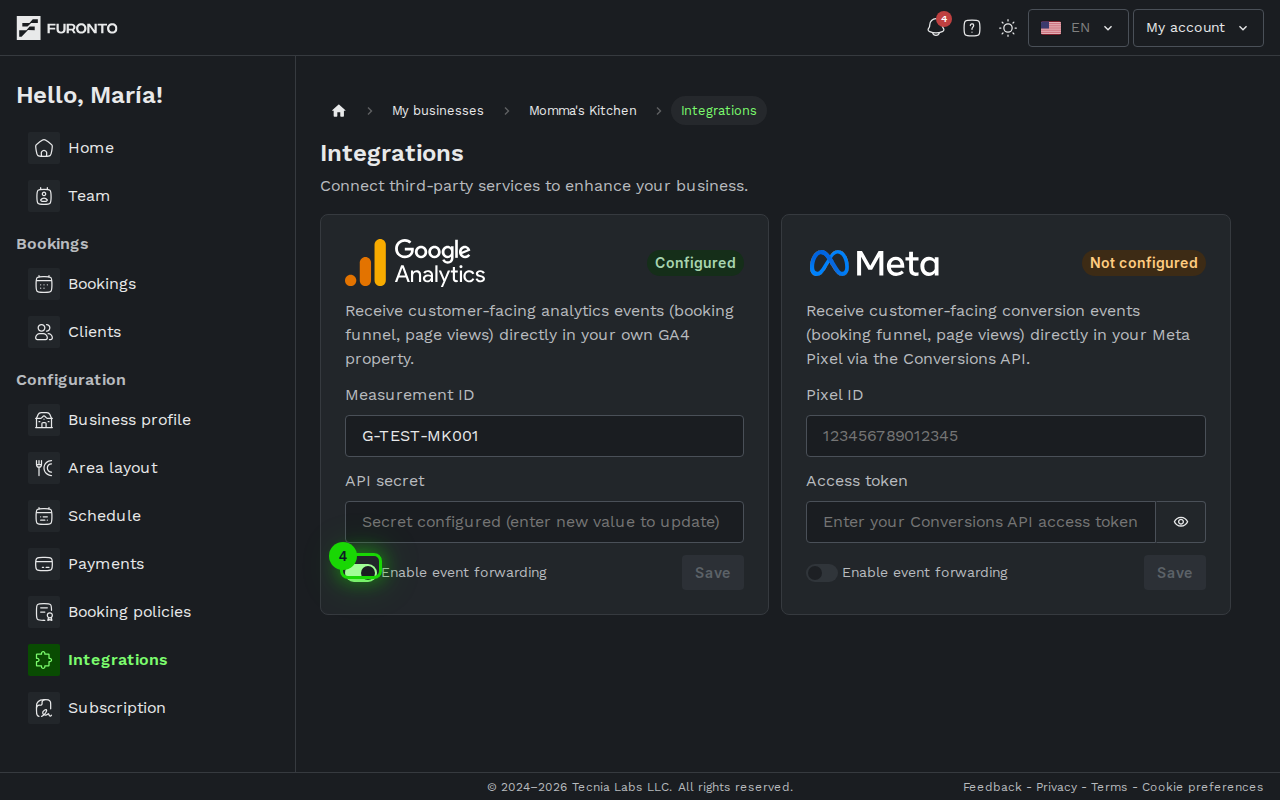
Task: Focus the Meta Access token field
Action: pyautogui.click(x=981, y=522)
